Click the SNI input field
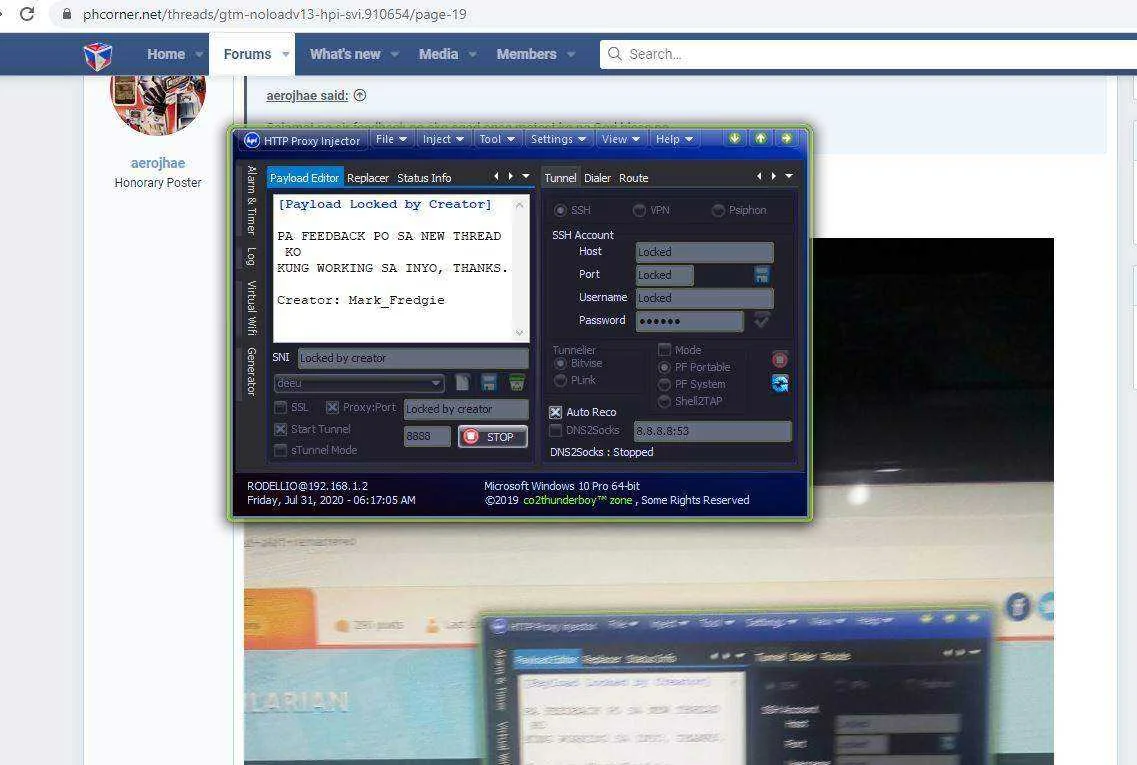Screen dimensions: 1137x765 (413, 357)
